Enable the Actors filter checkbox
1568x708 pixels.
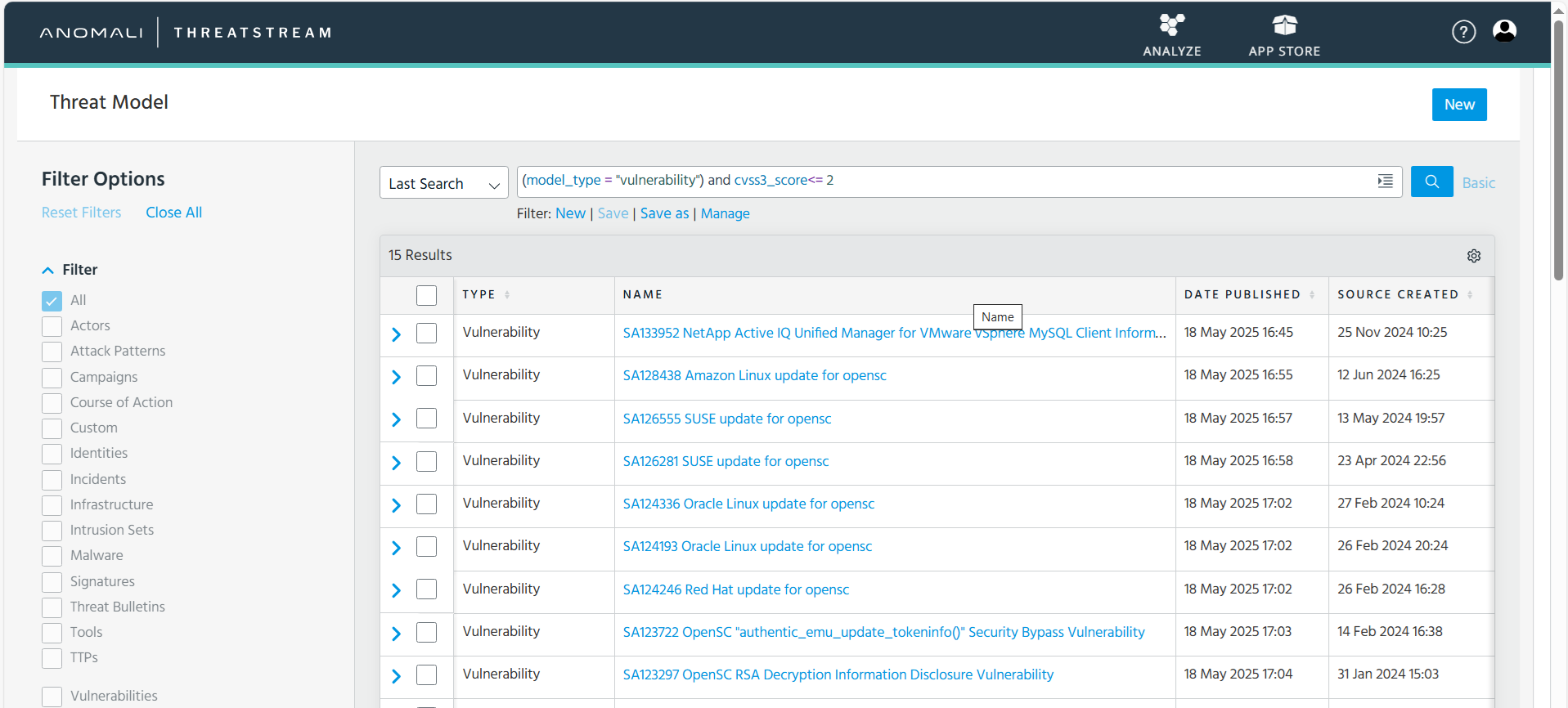[x=52, y=326]
